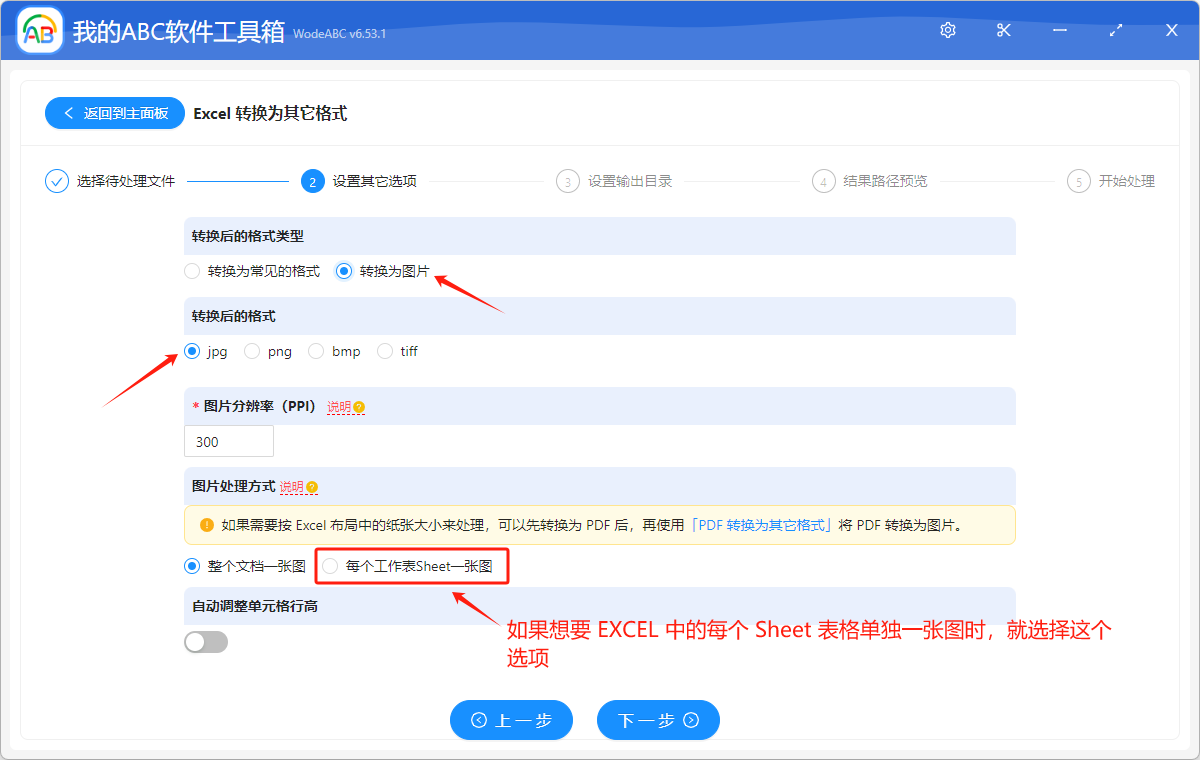Click 说明 next to 图片处理方式

pos(293,486)
